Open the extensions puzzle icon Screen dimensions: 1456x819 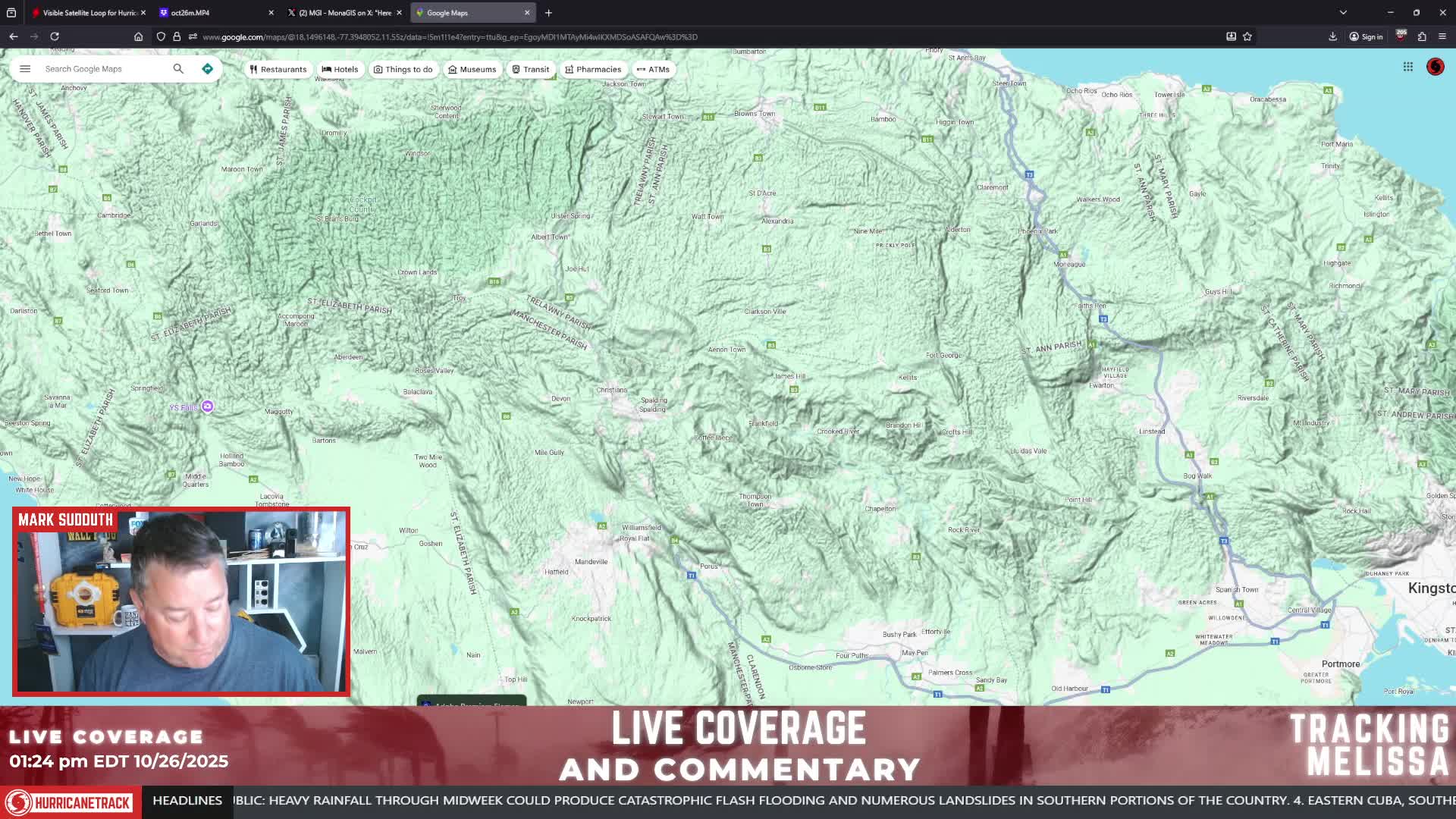coord(1422,36)
